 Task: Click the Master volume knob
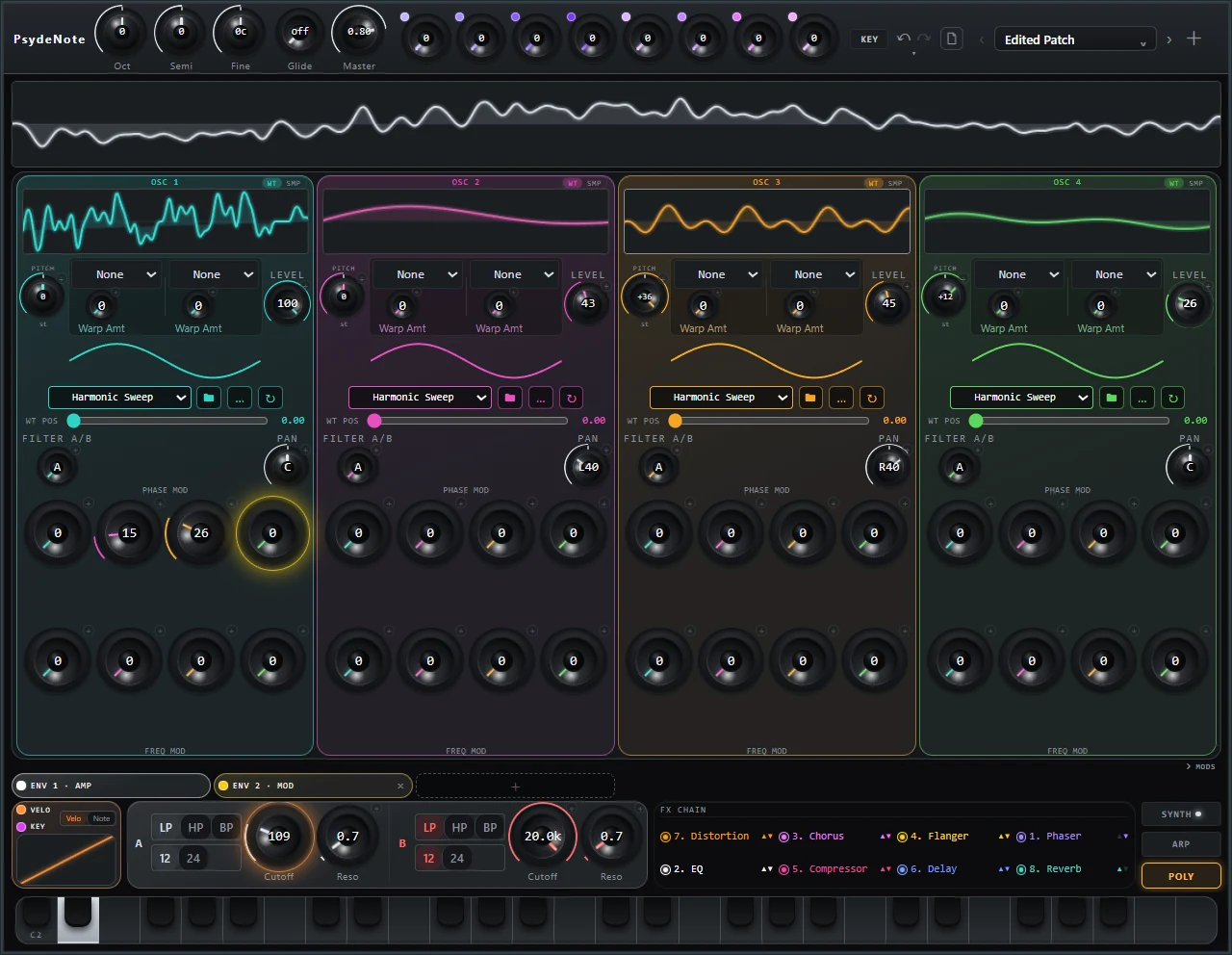tap(359, 32)
